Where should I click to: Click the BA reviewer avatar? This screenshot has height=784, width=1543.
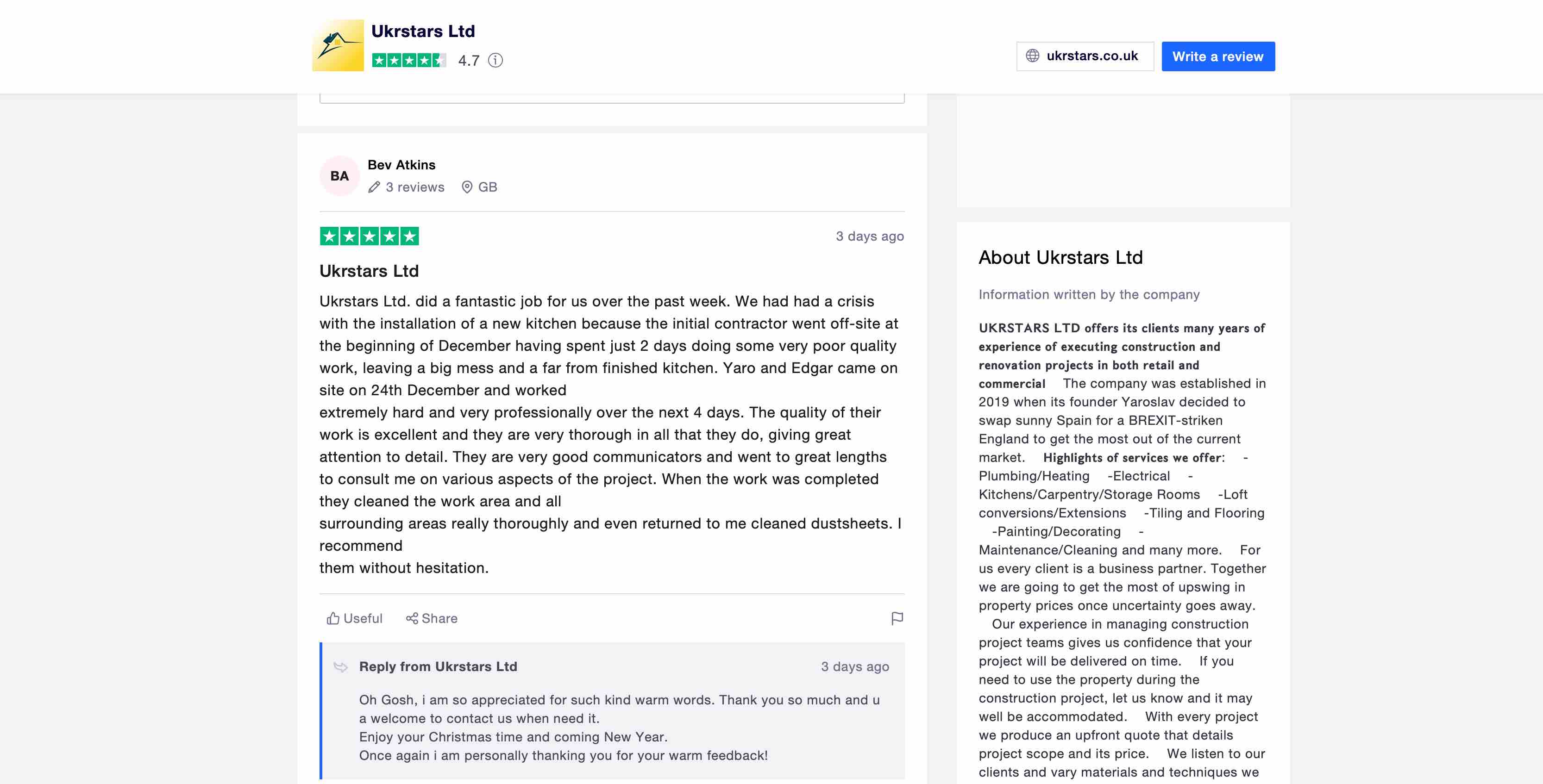point(339,176)
